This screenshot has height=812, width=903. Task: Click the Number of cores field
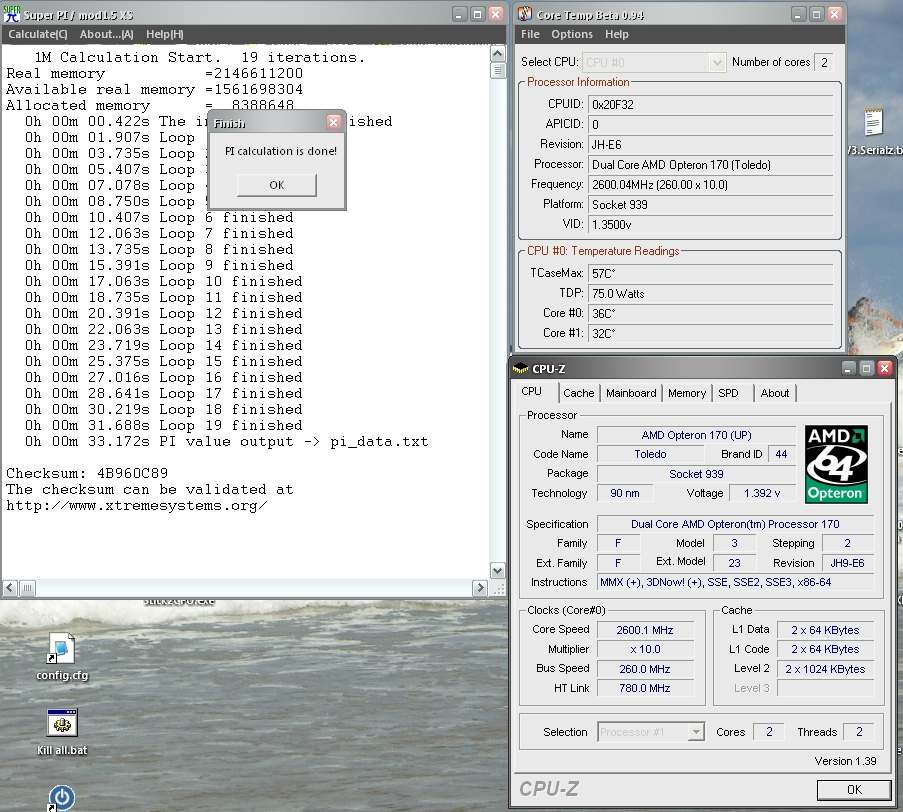click(x=824, y=62)
